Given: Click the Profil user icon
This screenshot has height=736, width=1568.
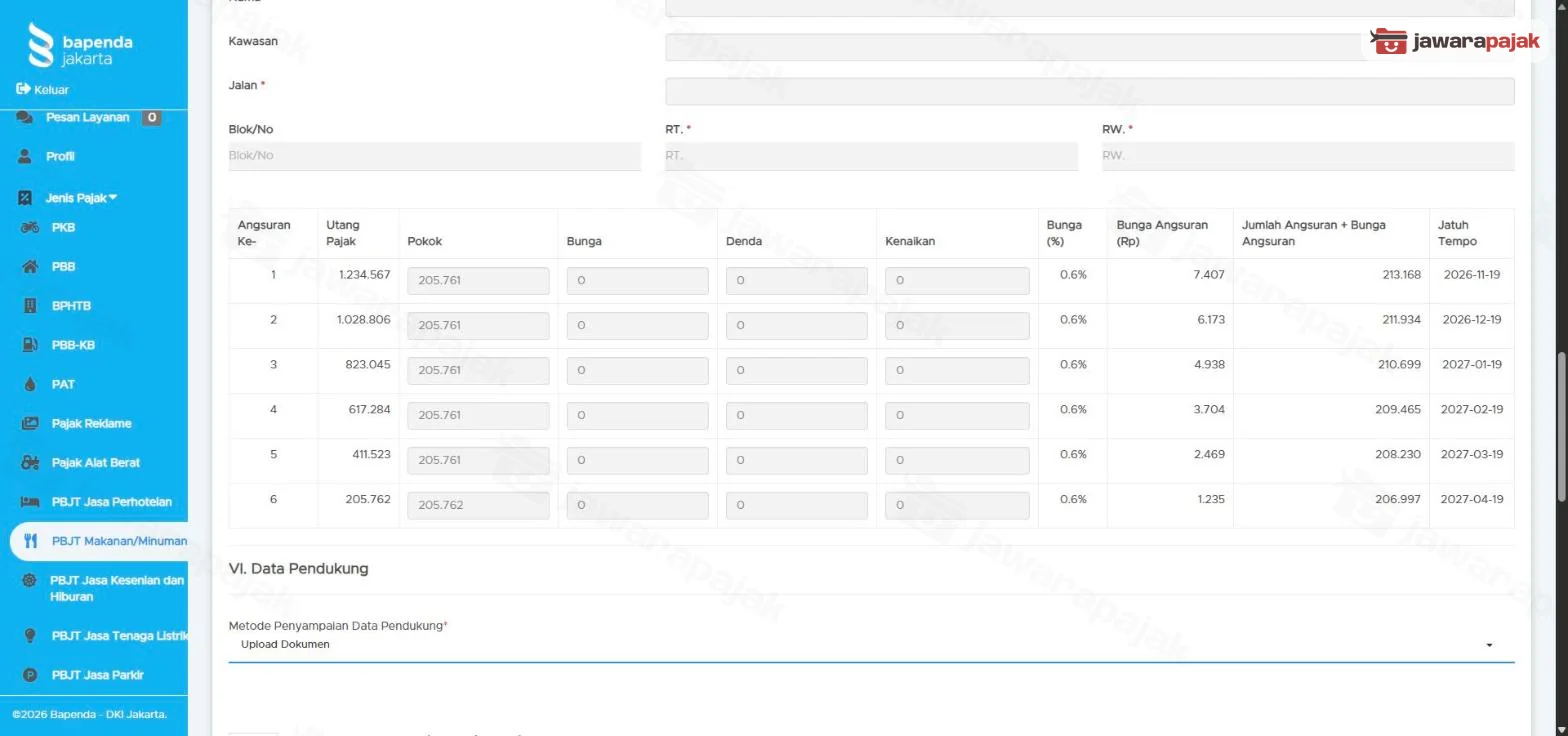Looking at the screenshot, I should tap(25, 157).
